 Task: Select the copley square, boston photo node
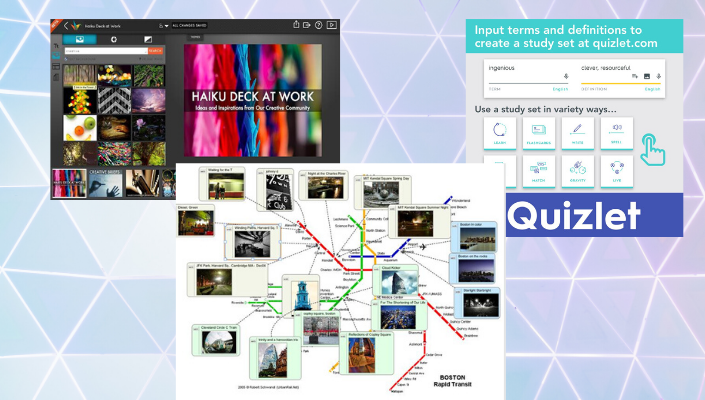[317, 329]
